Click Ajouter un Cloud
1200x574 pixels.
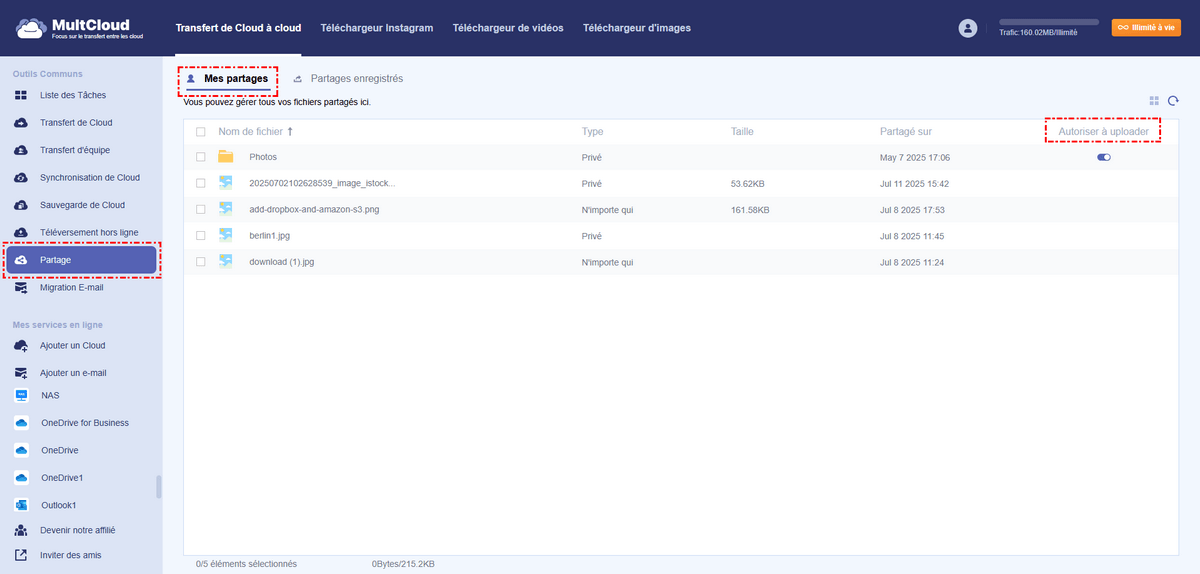point(72,346)
